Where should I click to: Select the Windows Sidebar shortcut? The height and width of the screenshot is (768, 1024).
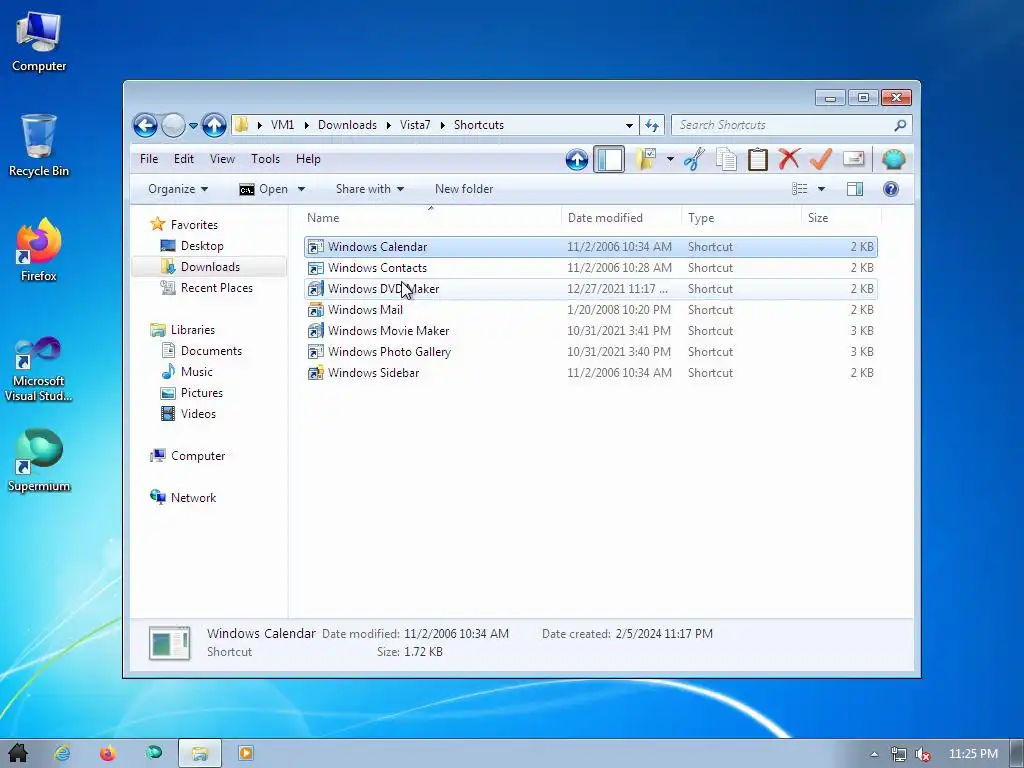click(x=590, y=372)
